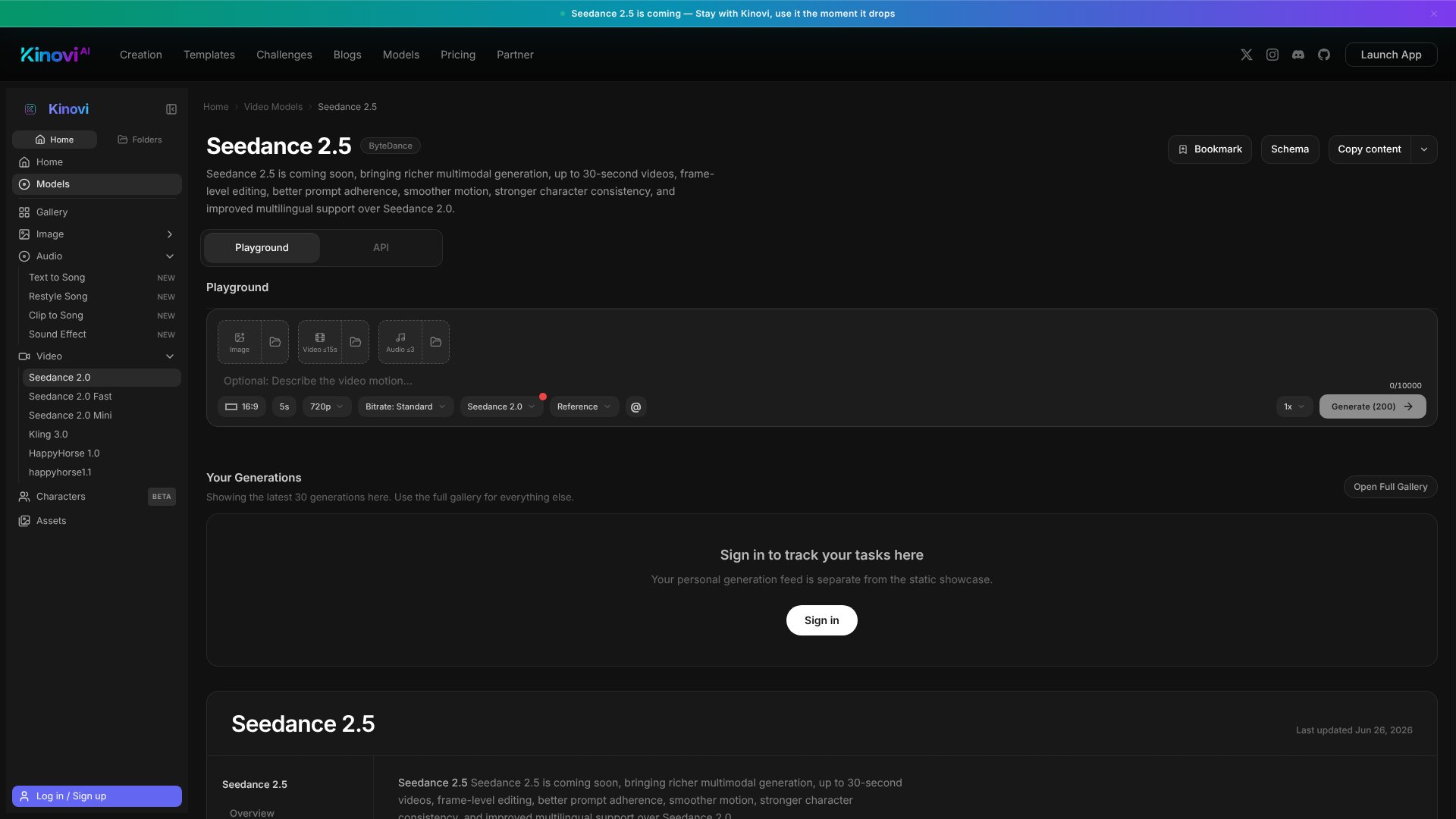The width and height of the screenshot is (1456, 819).
Task: Open Gallery from the sidebar
Action: point(97,212)
